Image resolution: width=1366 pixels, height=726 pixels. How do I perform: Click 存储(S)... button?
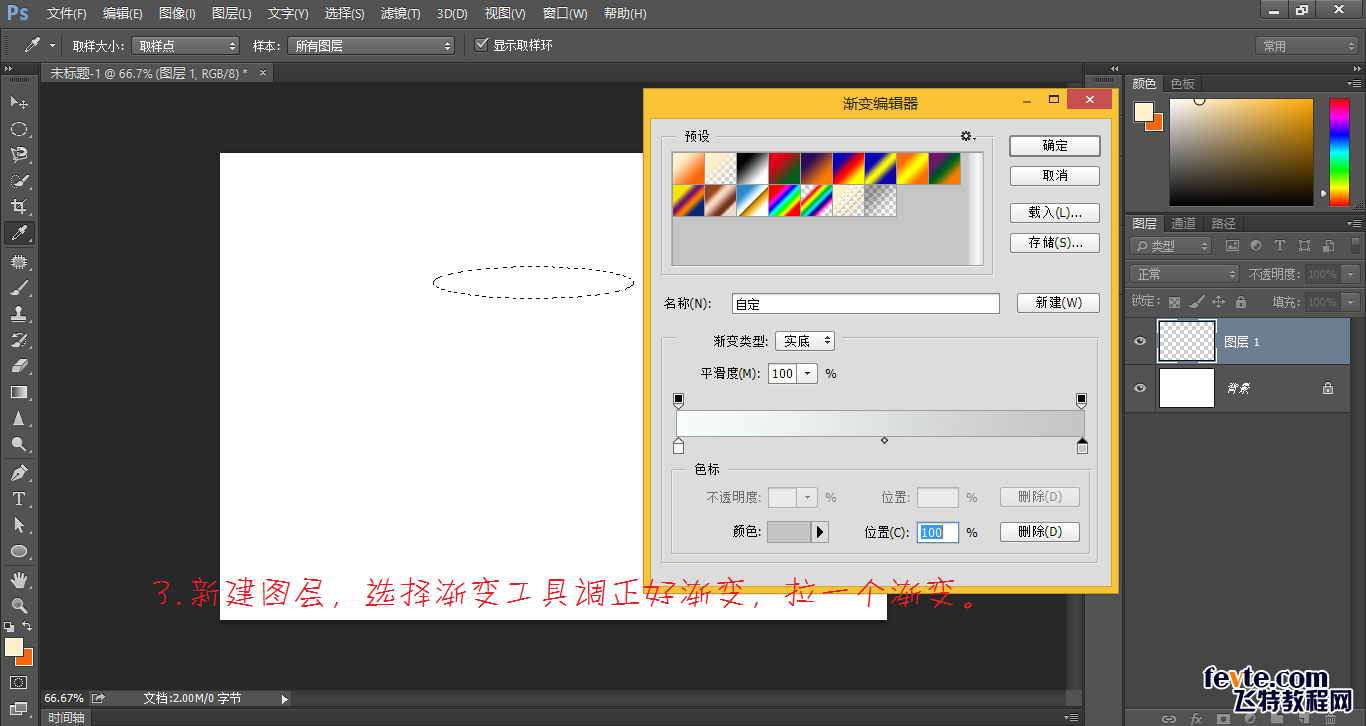pos(1055,242)
